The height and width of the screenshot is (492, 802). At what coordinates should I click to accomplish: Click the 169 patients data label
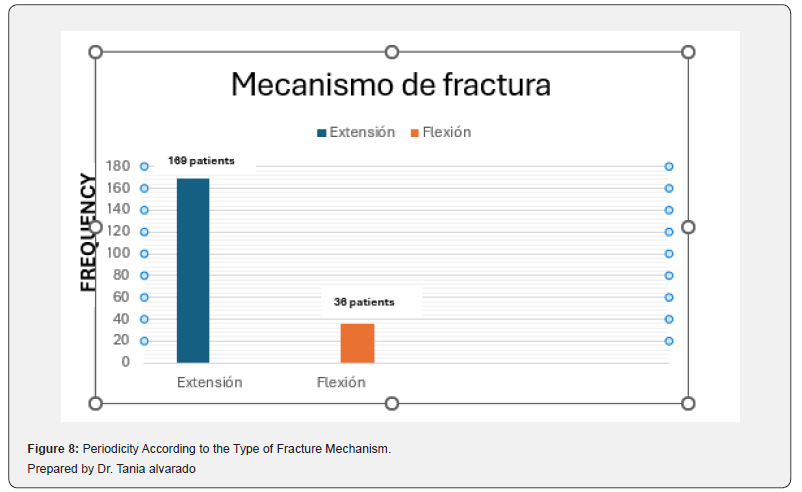(x=202, y=161)
